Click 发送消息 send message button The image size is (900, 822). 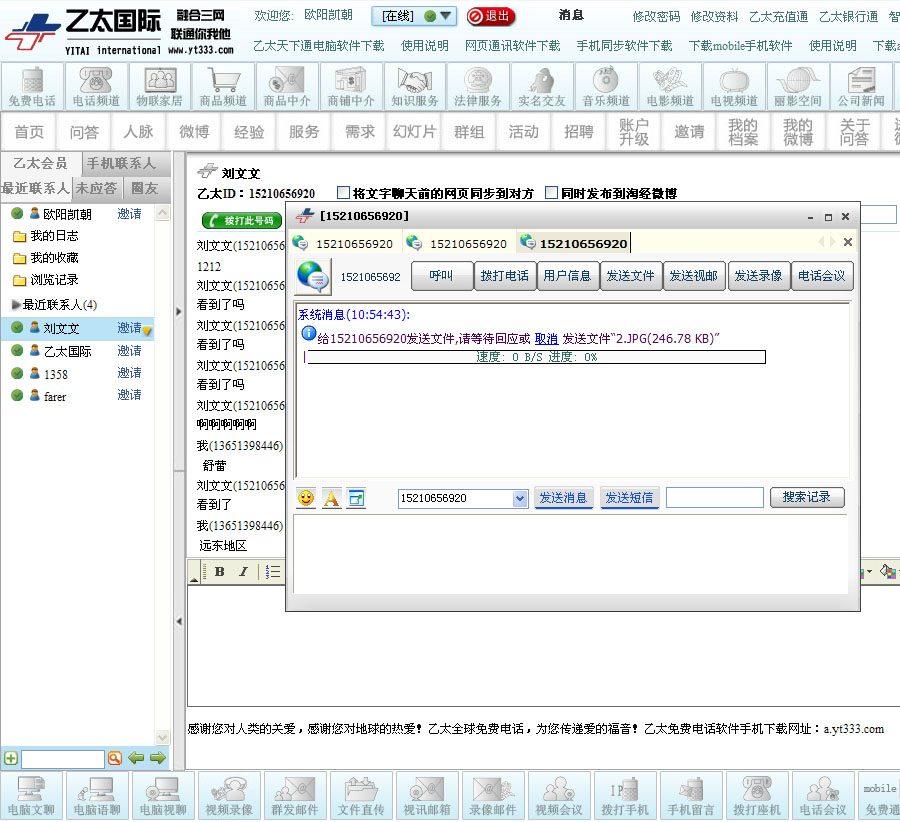tap(563, 498)
